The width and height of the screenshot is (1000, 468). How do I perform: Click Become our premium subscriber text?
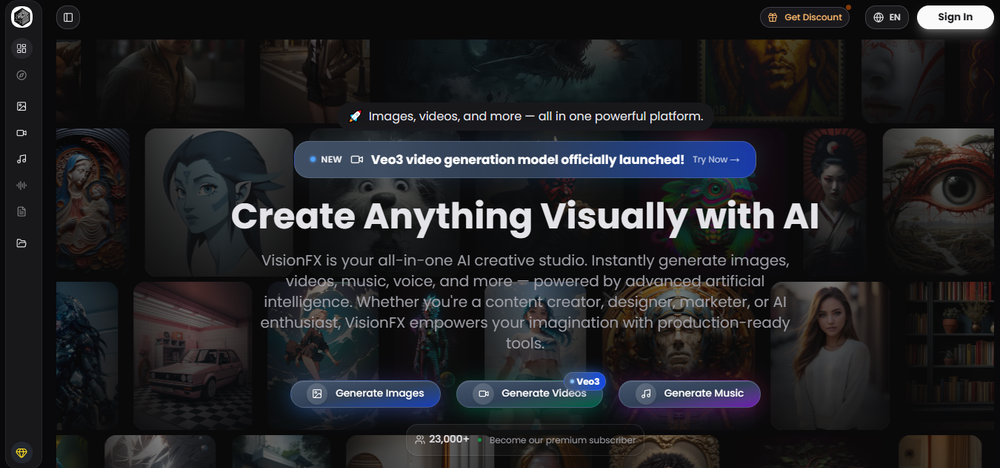562,440
